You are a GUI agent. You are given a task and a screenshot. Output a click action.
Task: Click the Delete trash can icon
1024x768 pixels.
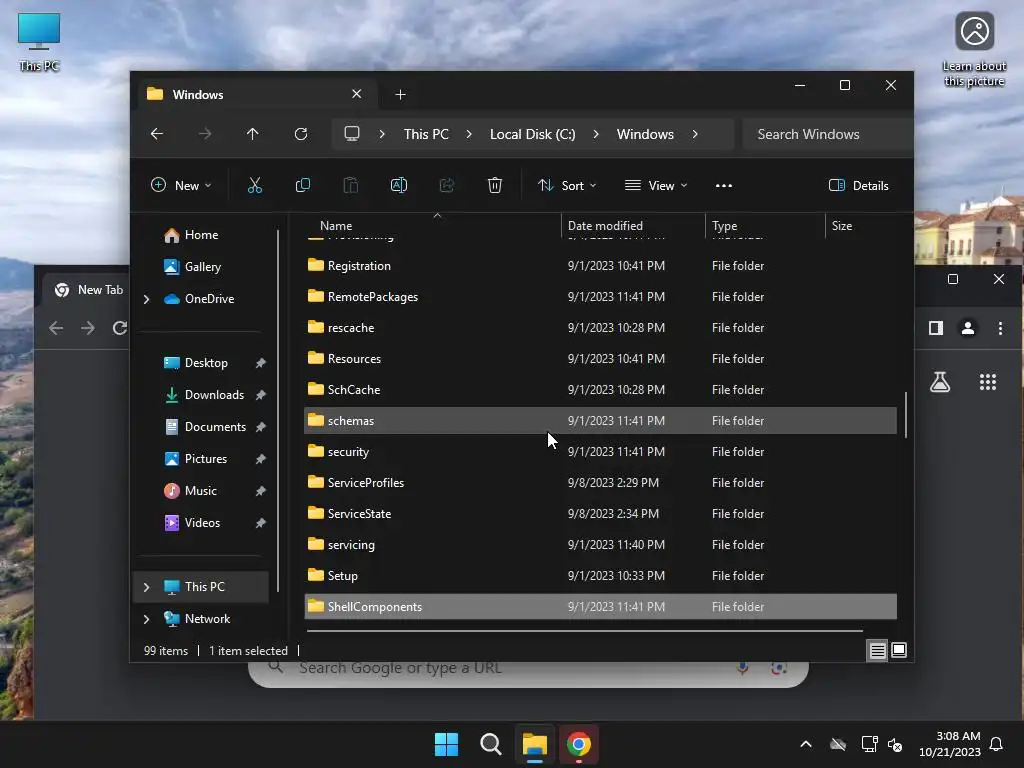click(495, 185)
